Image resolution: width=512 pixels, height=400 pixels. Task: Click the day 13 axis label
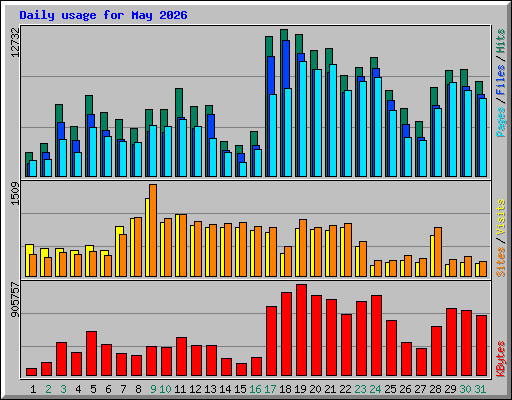click(x=210, y=389)
